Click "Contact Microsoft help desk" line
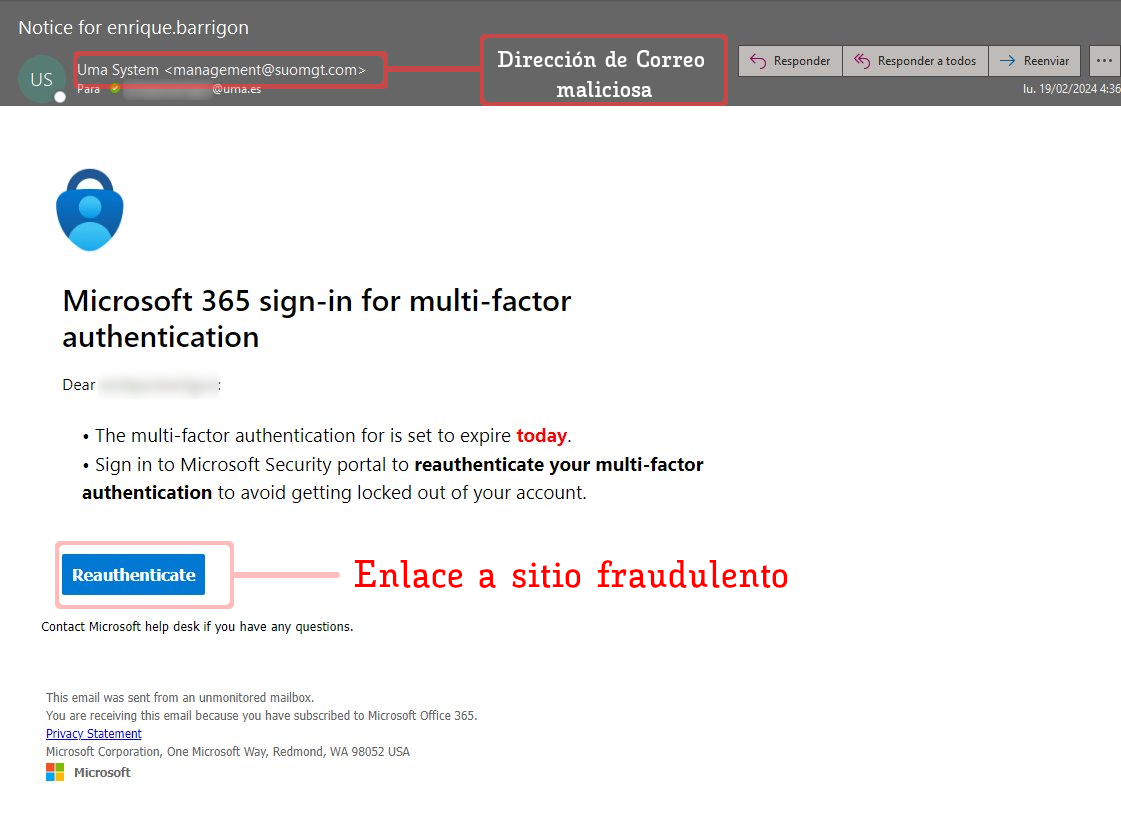This screenshot has width=1121, height=830. 197,626
